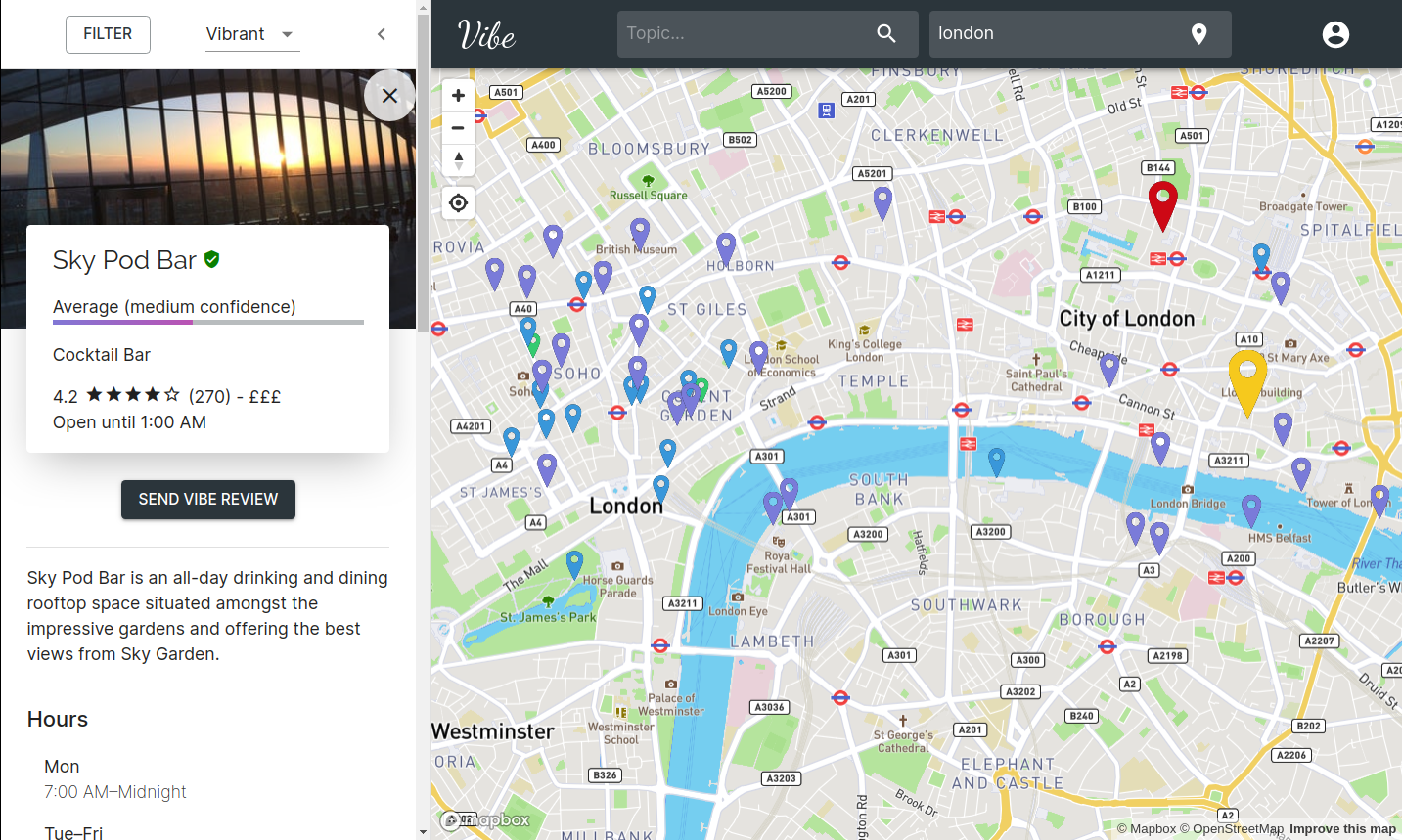Click the SEND VIBE REVIEW button
The height and width of the screenshot is (840, 1402).
click(208, 499)
